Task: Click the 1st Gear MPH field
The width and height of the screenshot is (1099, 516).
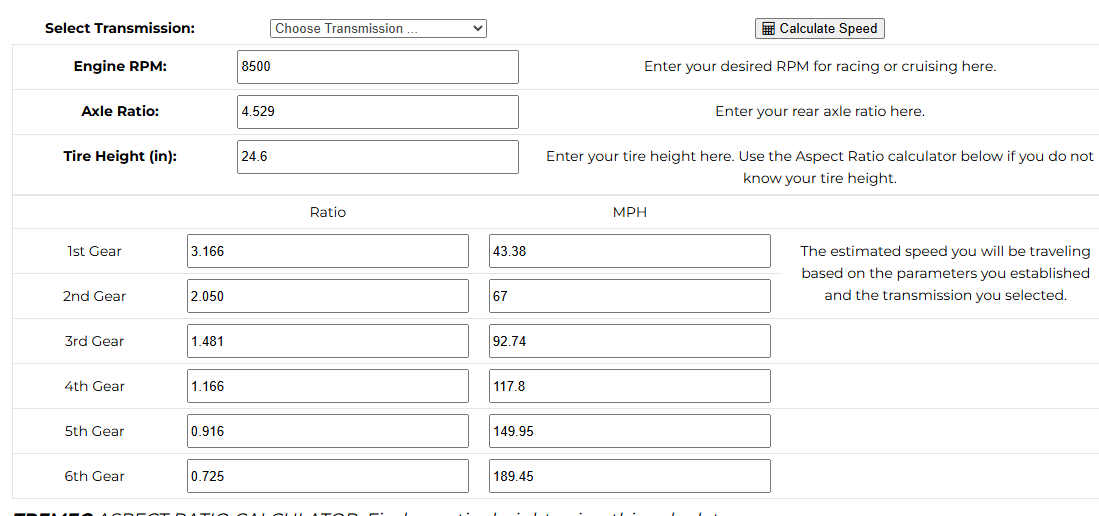Action: (x=629, y=252)
